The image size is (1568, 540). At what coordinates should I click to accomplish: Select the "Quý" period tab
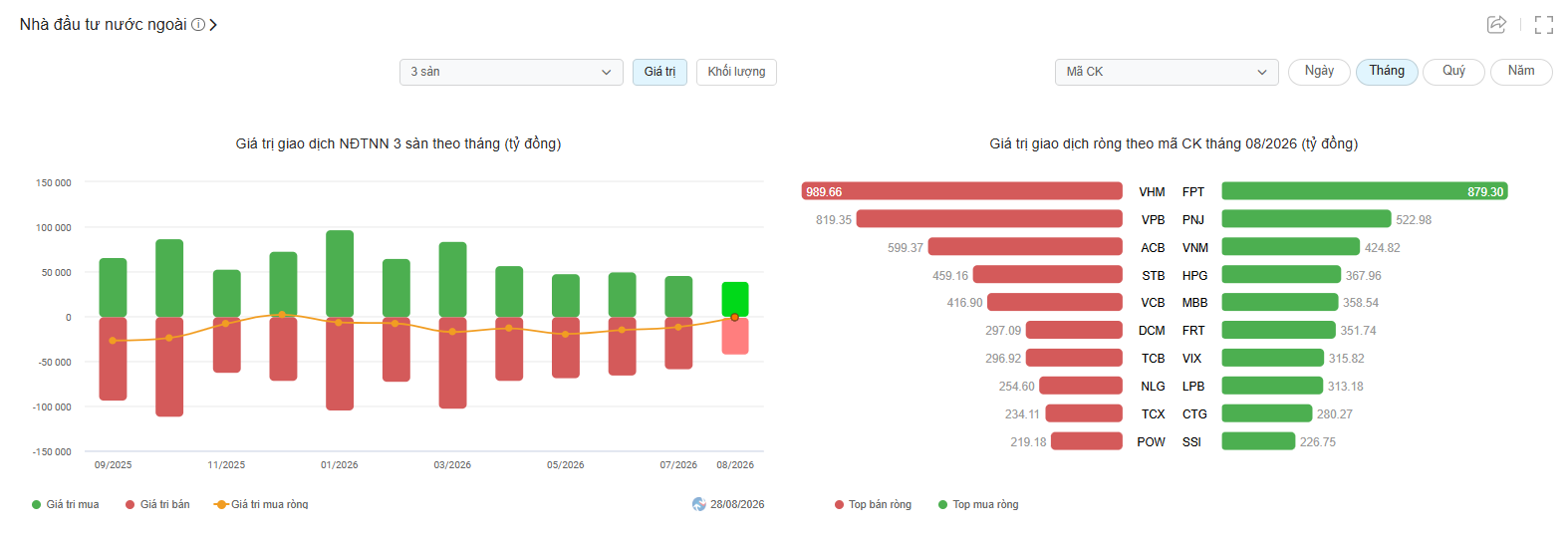pyautogui.click(x=1453, y=72)
